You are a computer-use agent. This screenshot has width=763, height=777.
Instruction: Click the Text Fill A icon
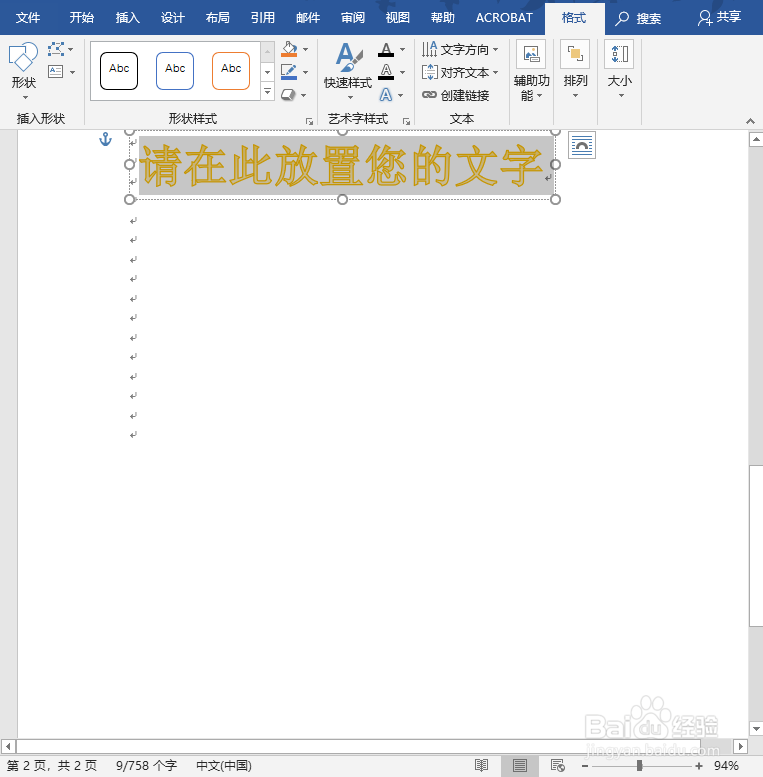click(386, 50)
